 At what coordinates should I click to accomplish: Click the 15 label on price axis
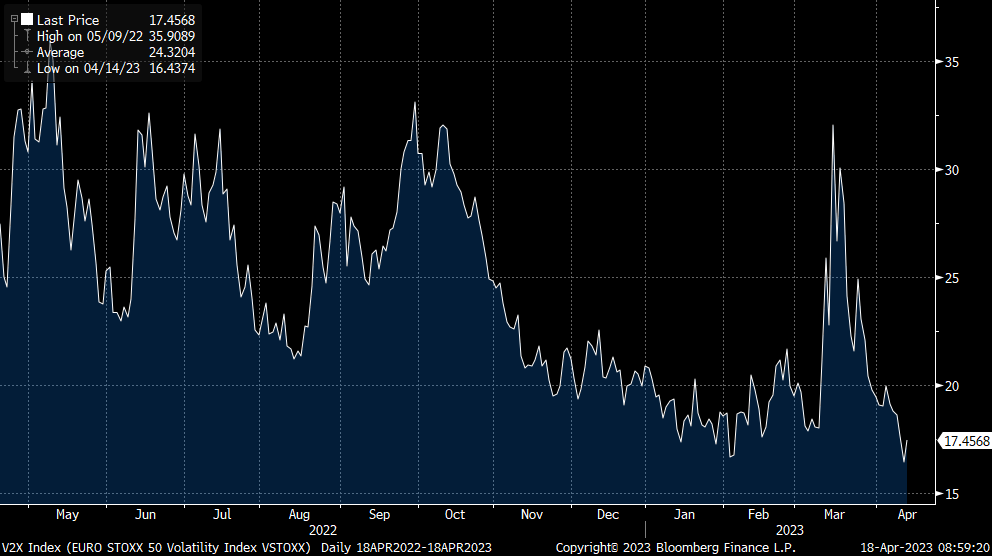pos(952,494)
